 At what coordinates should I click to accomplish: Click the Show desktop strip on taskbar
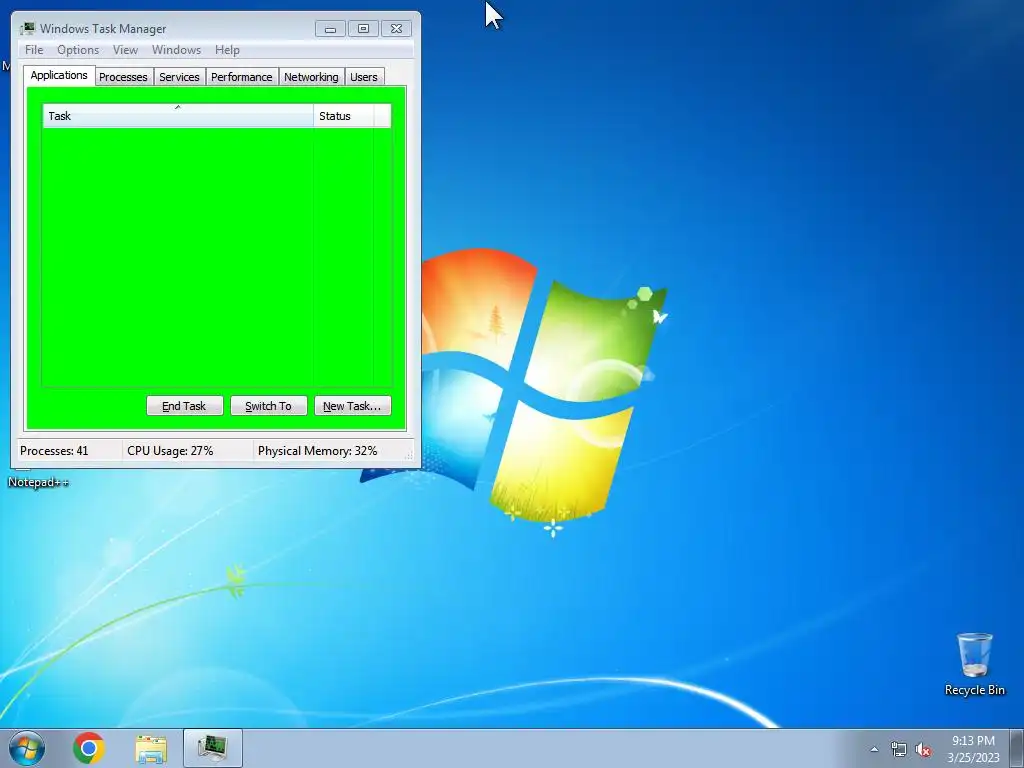point(1017,748)
